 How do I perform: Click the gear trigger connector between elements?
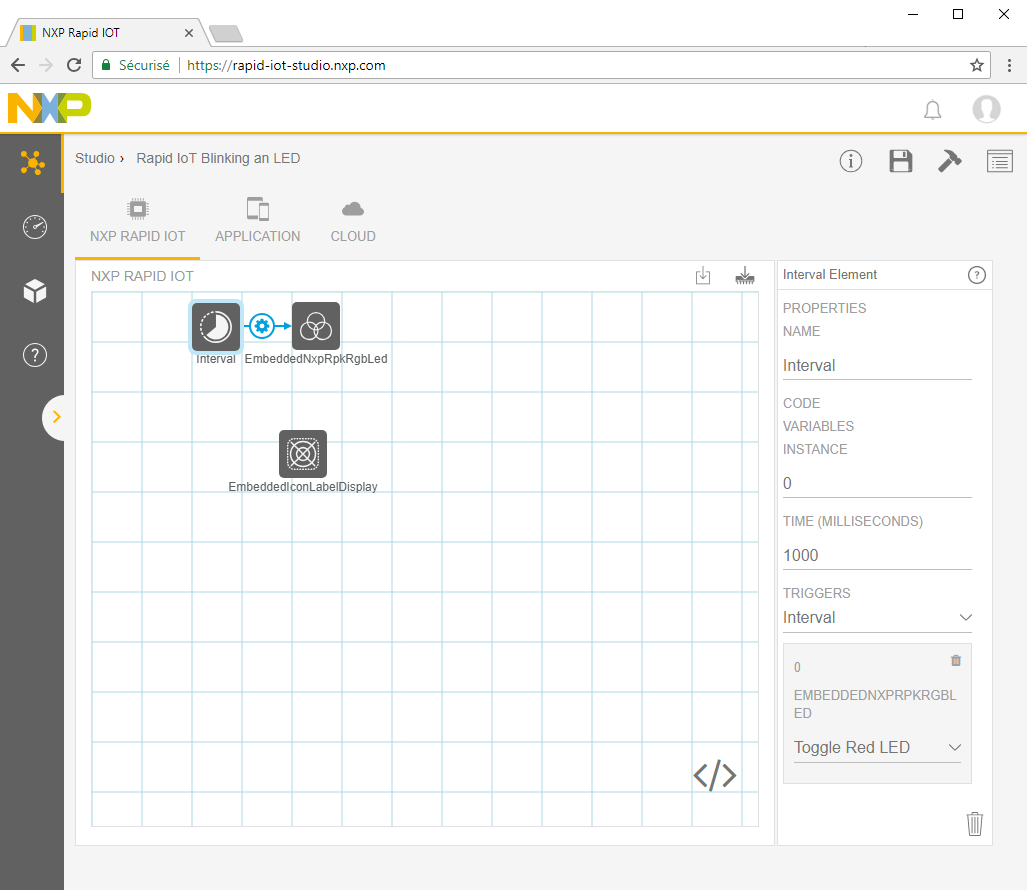pos(262,326)
